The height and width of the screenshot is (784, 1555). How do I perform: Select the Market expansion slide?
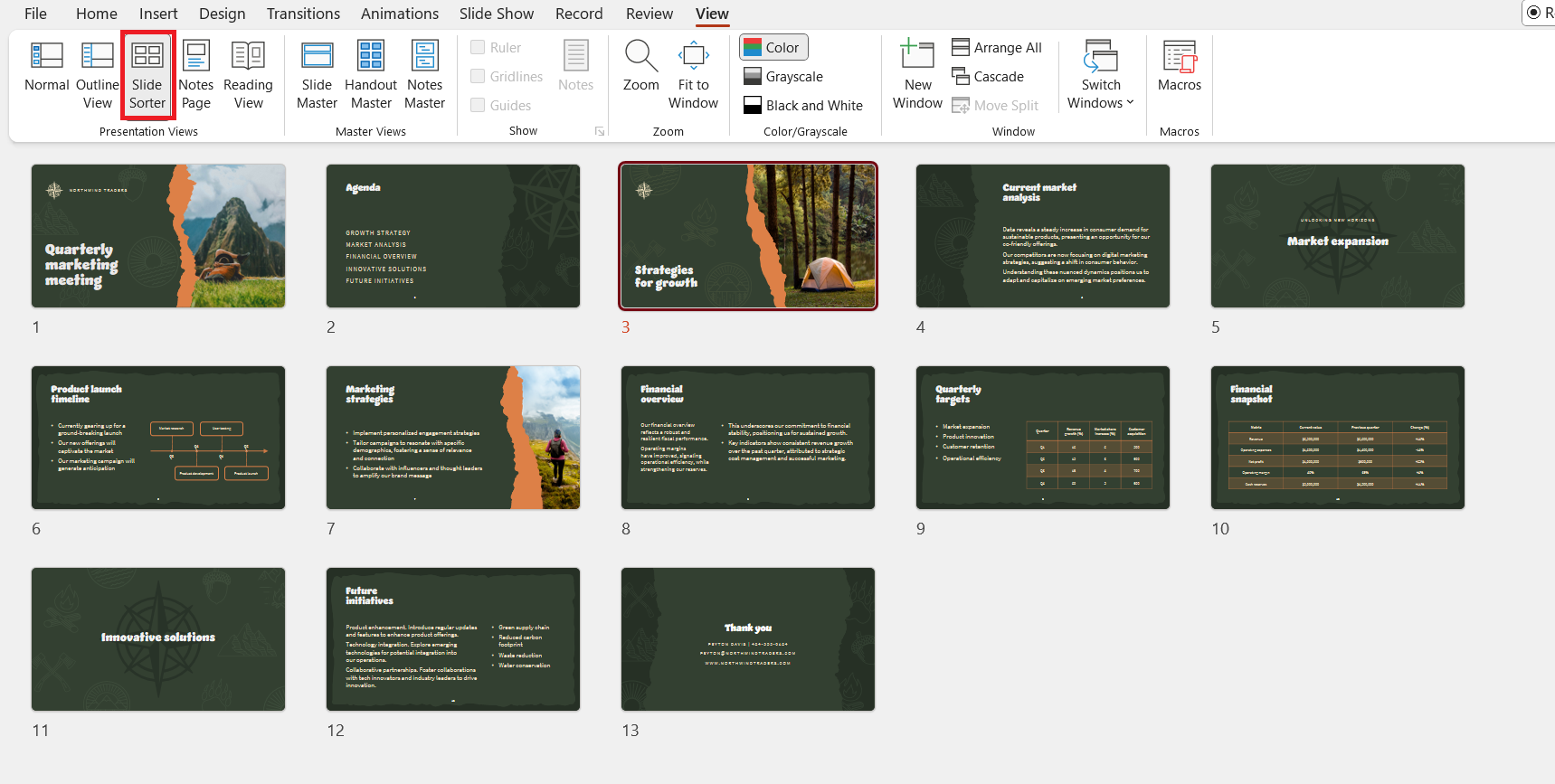click(x=1338, y=236)
